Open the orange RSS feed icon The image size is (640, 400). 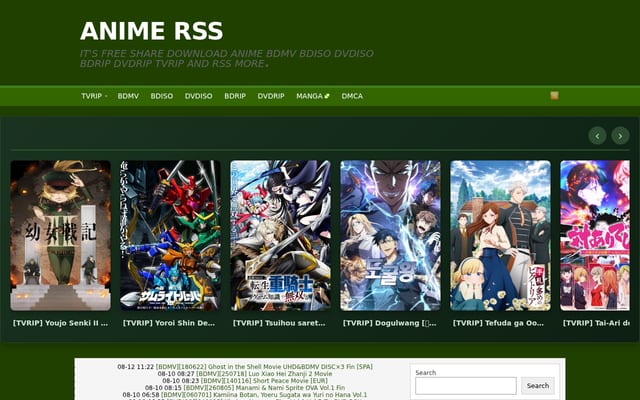point(554,96)
